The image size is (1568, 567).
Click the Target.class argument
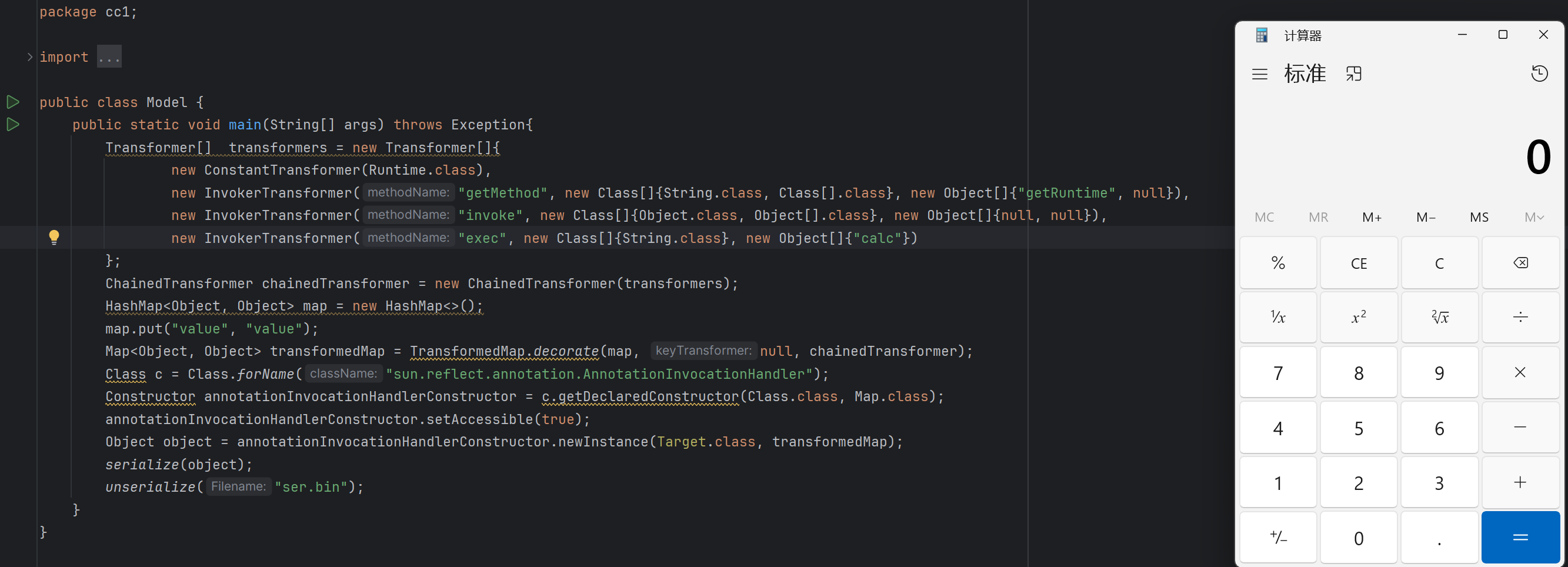click(706, 442)
